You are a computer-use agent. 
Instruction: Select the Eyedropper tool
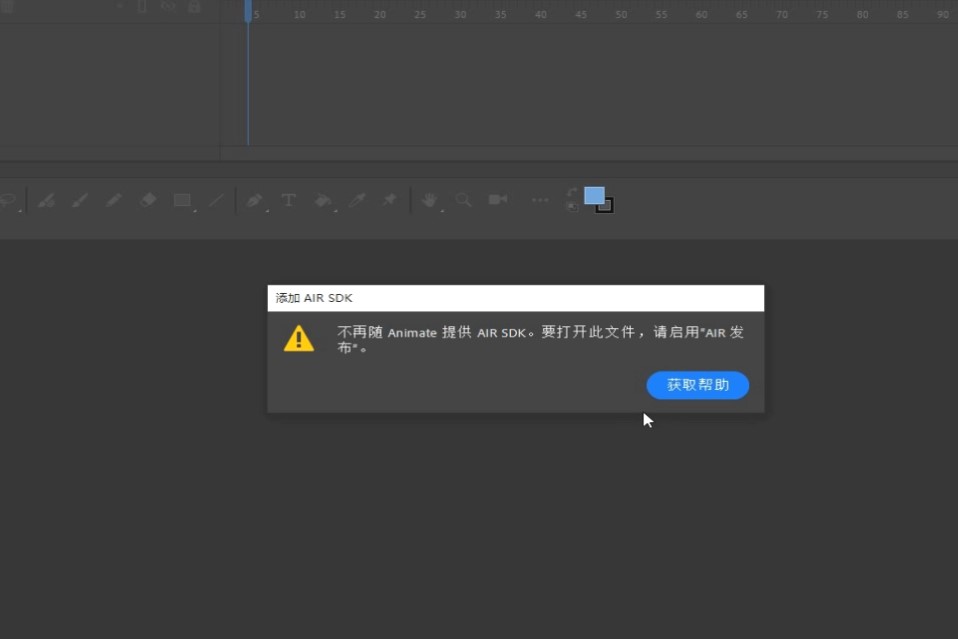[357, 200]
